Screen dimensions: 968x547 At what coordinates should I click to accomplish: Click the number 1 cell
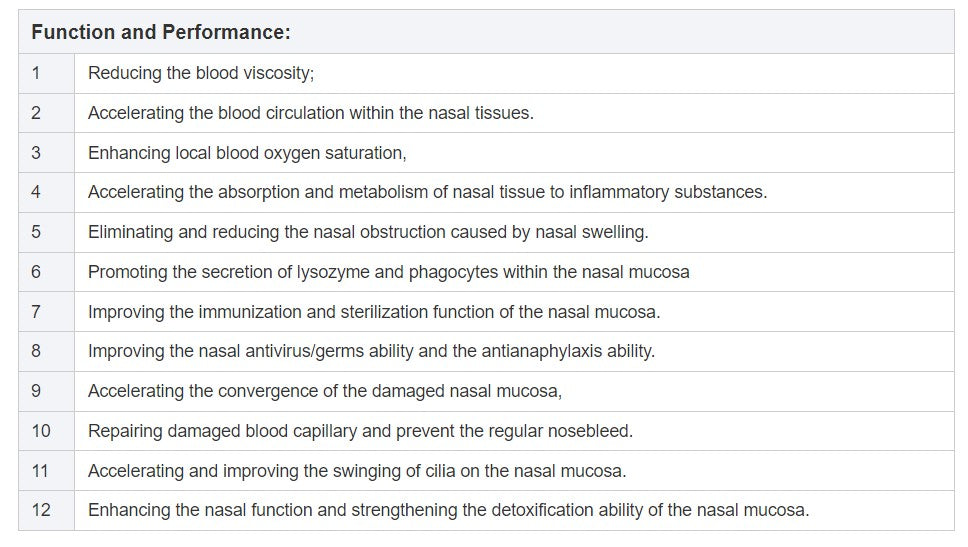pyautogui.click(x=36, y=73)
